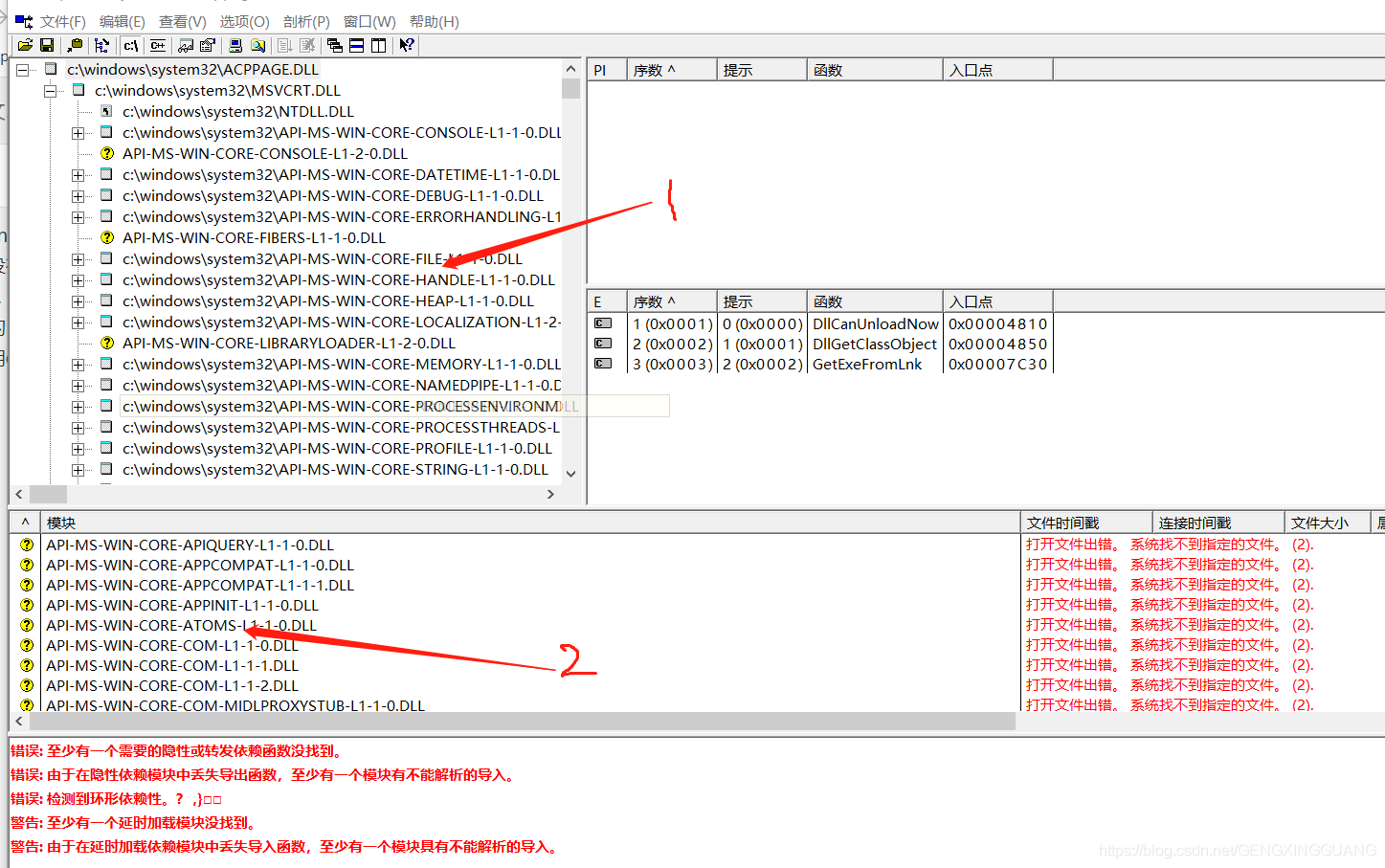Select NTDLL.DLL in the dependency tree

[238, 112]
